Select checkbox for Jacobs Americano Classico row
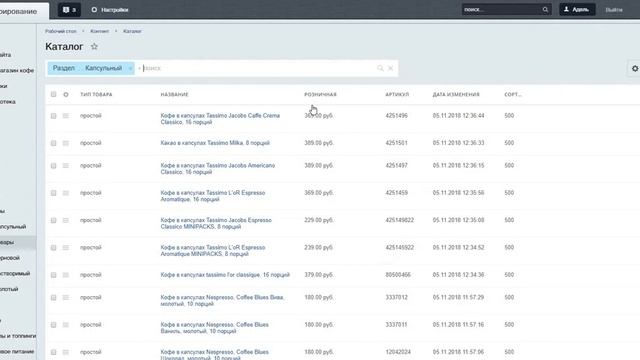Image resolution: width=640 pixels, height=360 pixels. point(53,166)
